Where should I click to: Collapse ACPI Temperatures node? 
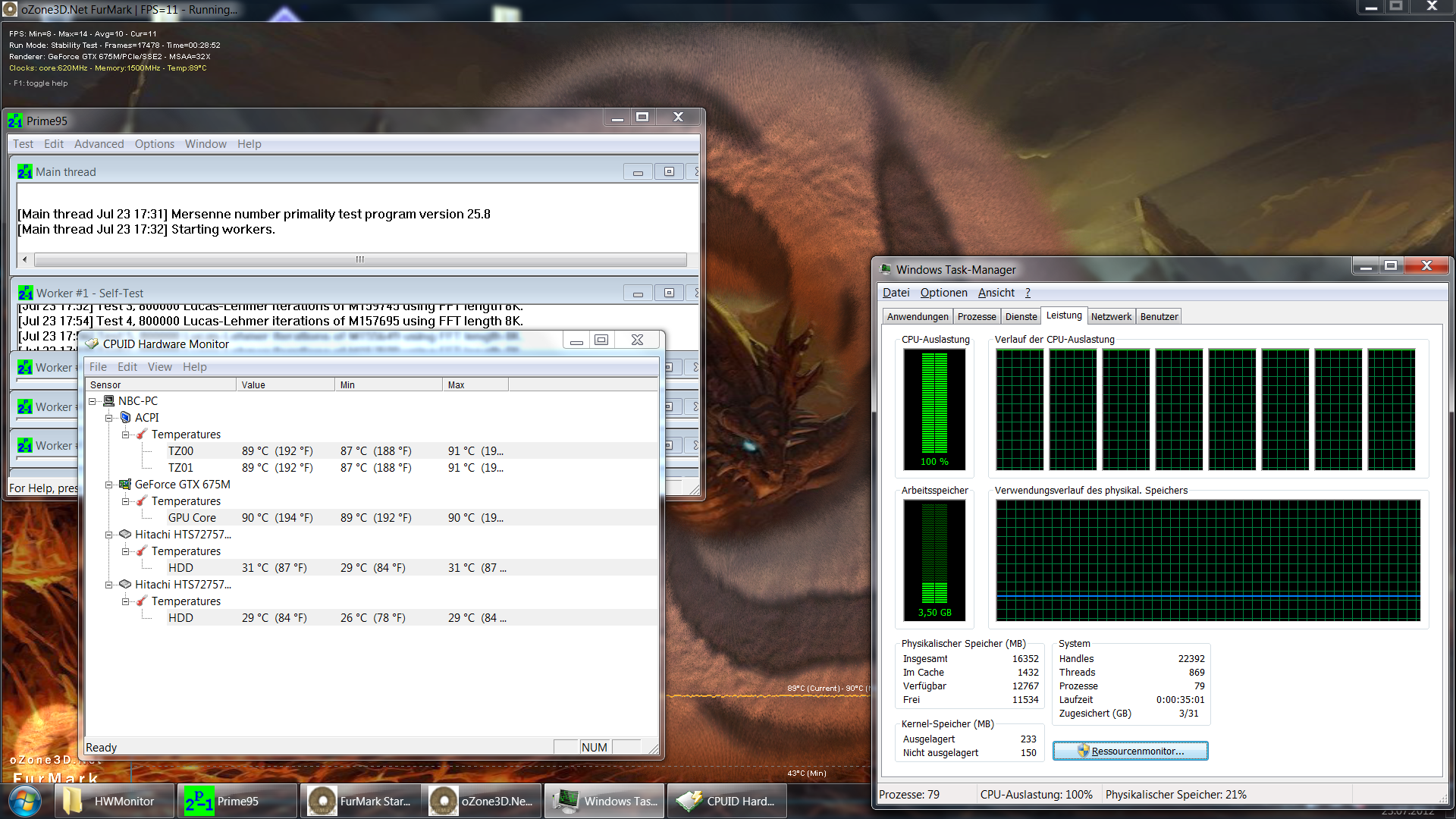pos(126,435)
